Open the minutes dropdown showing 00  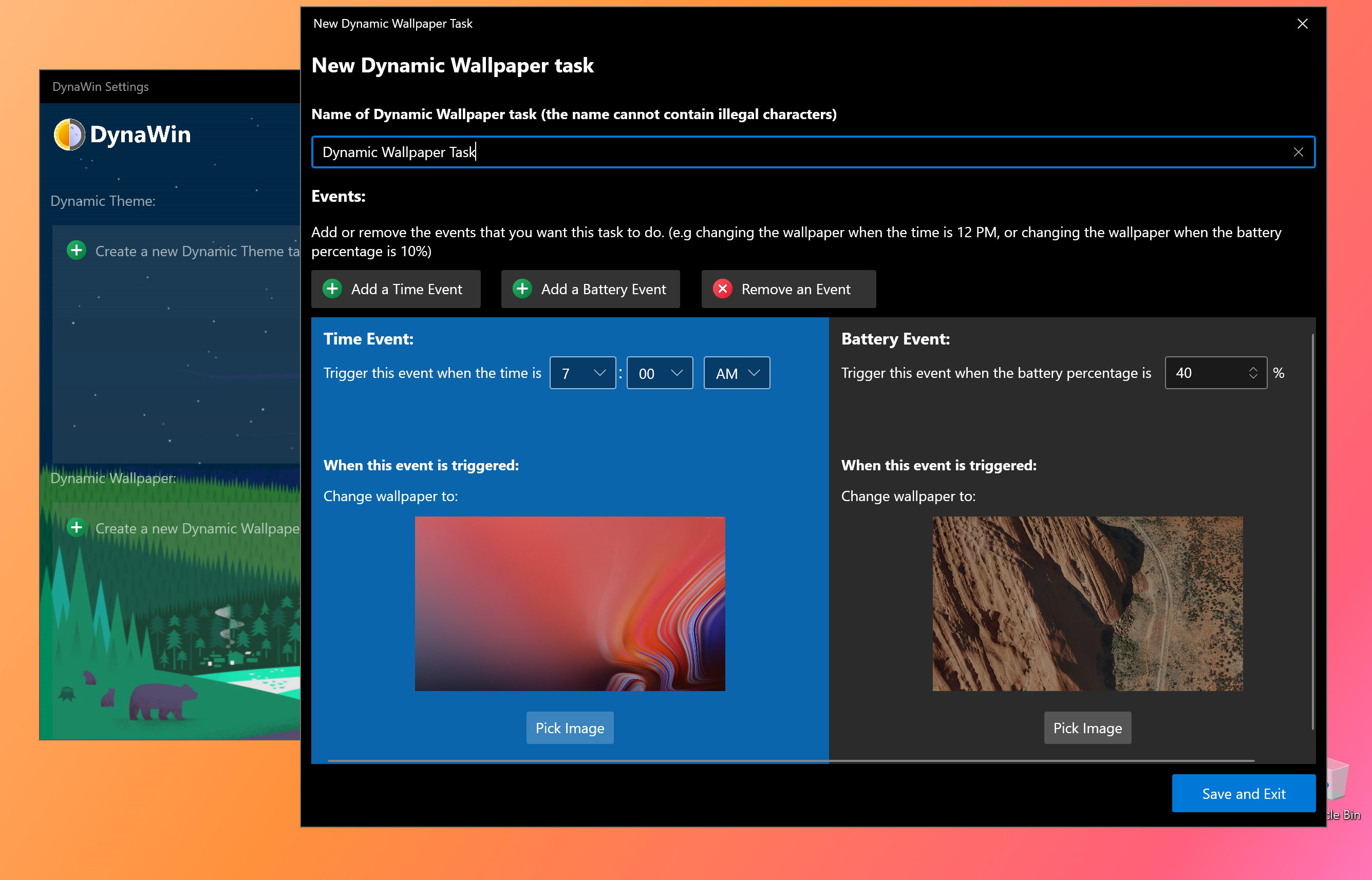pos(659,373)
